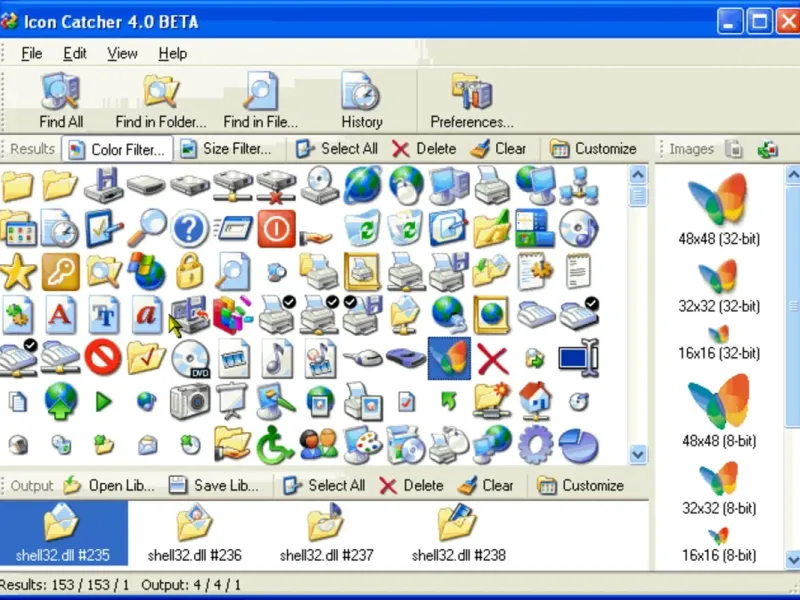Select the 16x16 (8-bit) image
Viewport: 800px width, 600px height.
pos(719,545)
